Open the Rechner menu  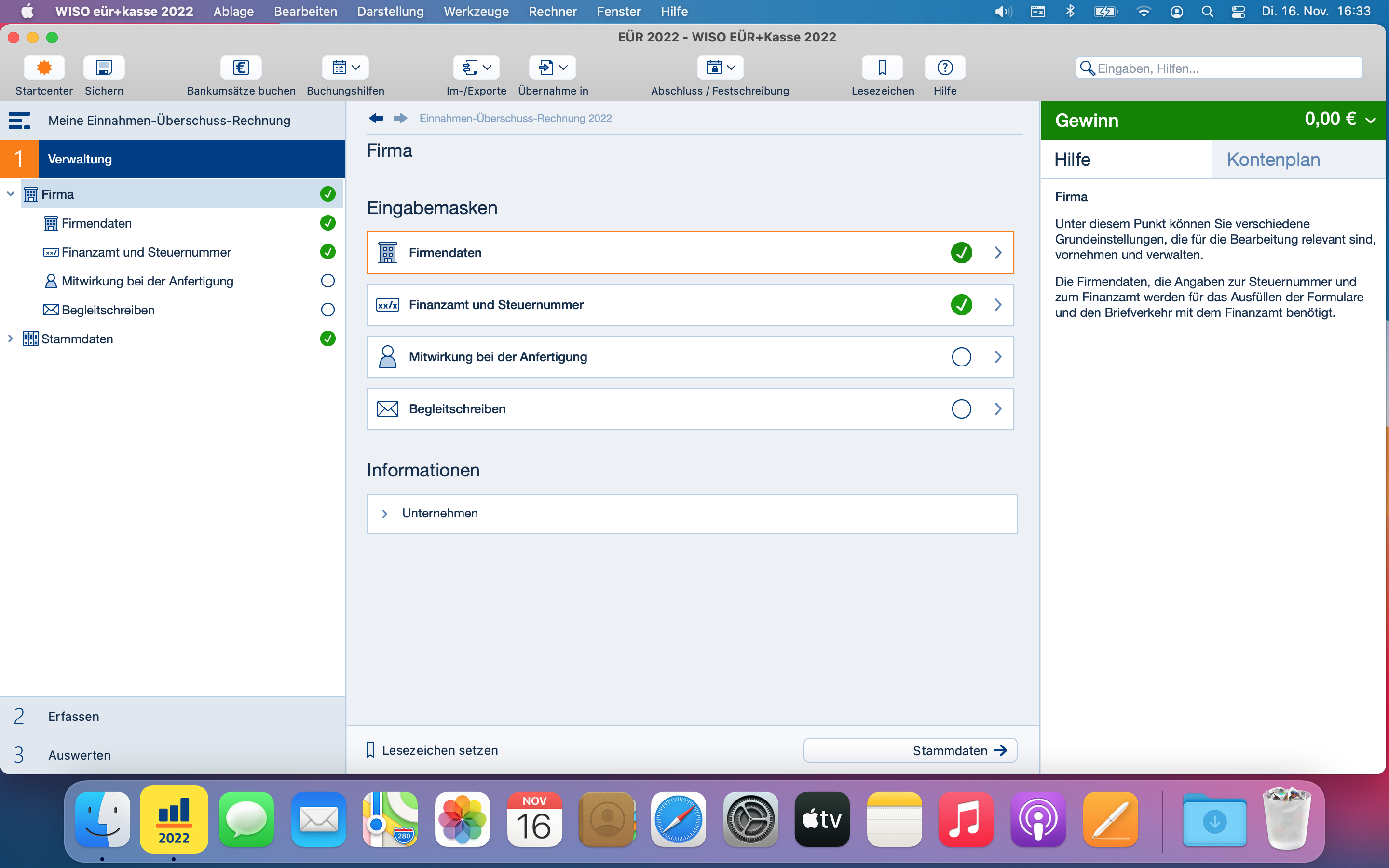553,12
